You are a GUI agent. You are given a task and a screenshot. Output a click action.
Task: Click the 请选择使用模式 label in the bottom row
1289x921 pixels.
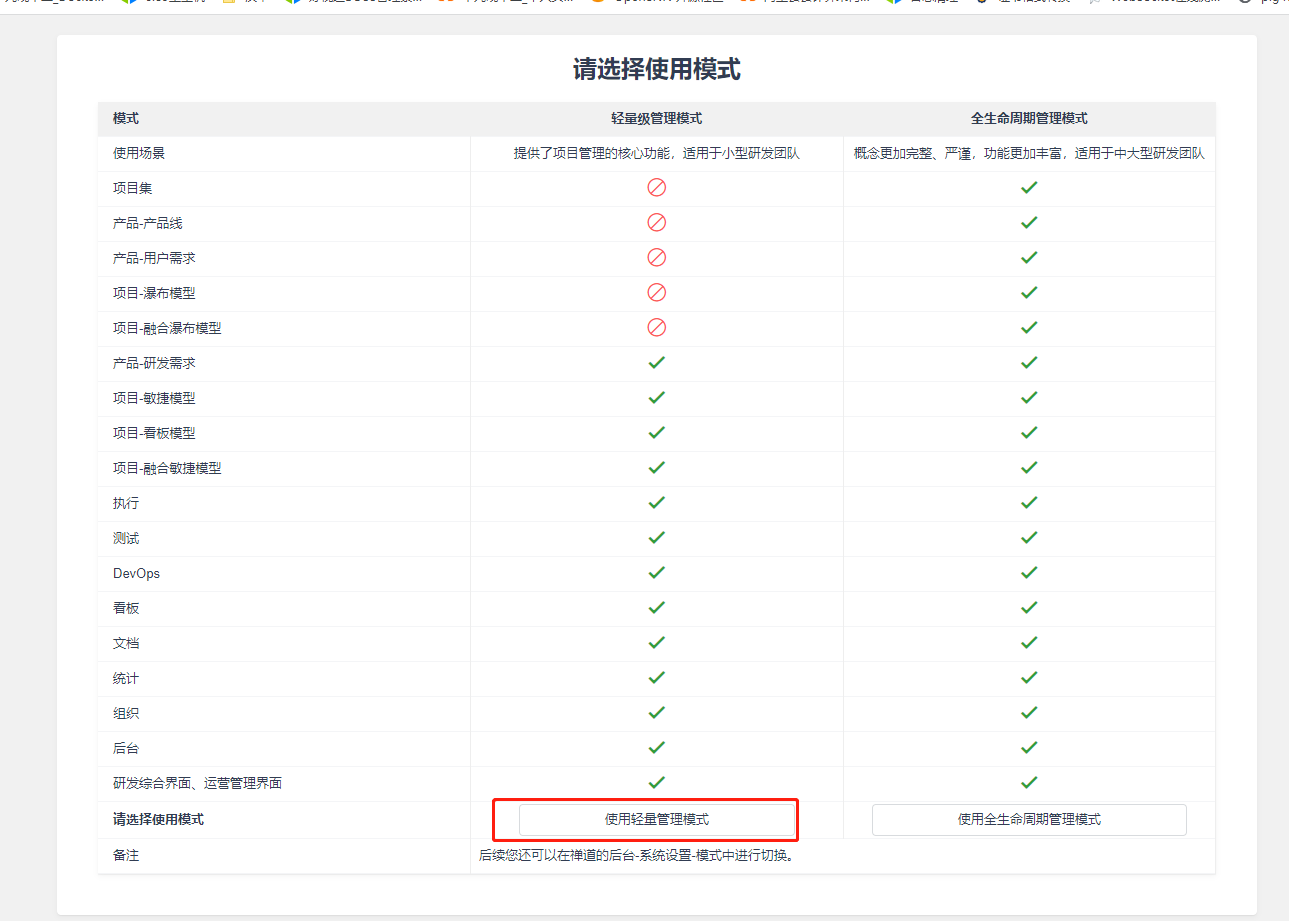point(158,819)
